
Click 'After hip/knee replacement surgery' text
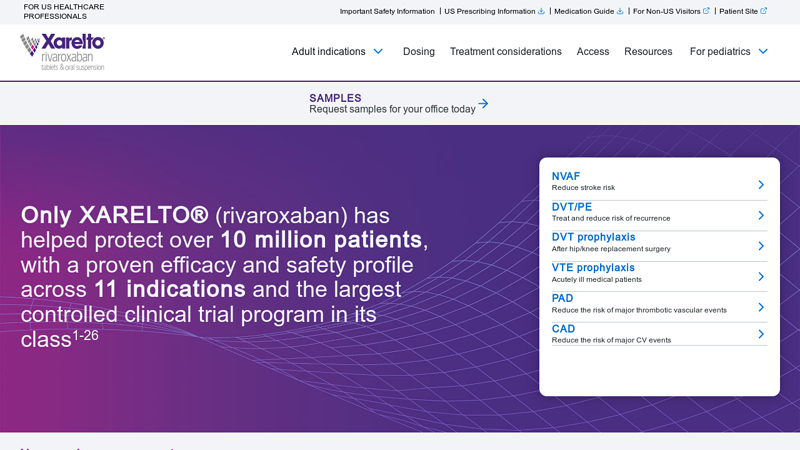pos(611,249)
